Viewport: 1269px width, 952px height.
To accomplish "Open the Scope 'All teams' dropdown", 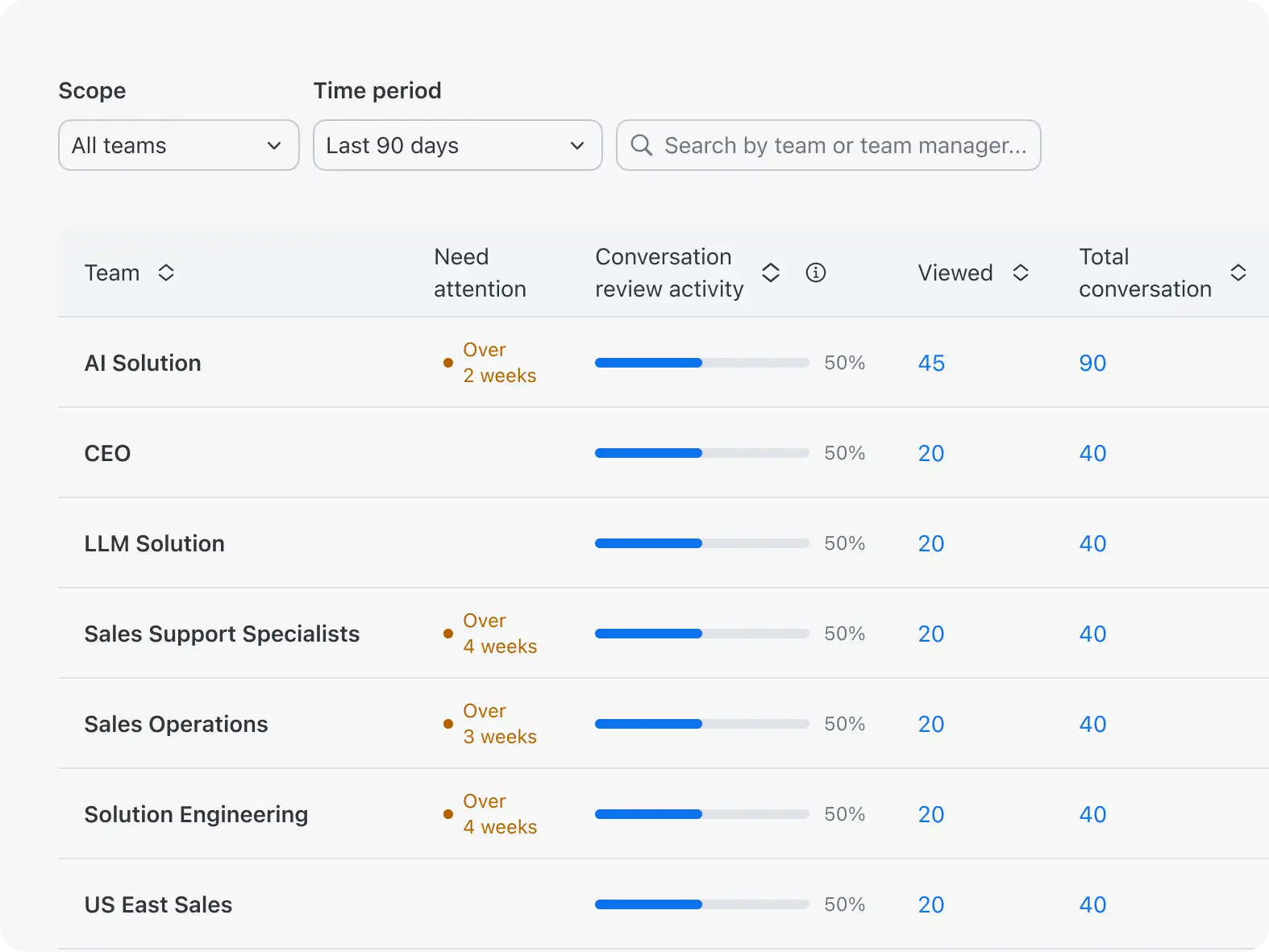I will [x=178, y=145].
